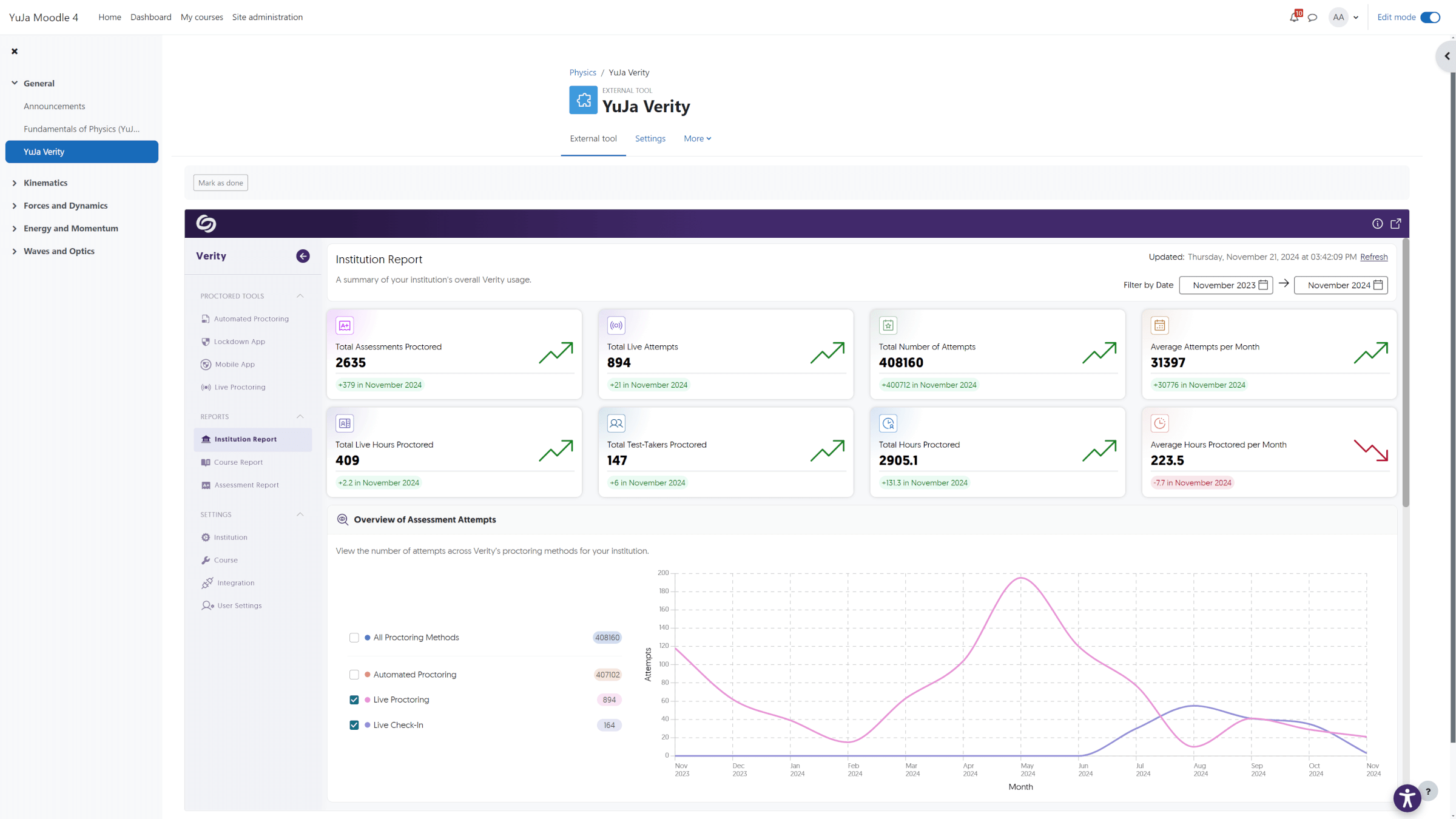Check the All Proctoring Methods checkbox
Viewport: 1456px width, 819px height.
point(354,638)
